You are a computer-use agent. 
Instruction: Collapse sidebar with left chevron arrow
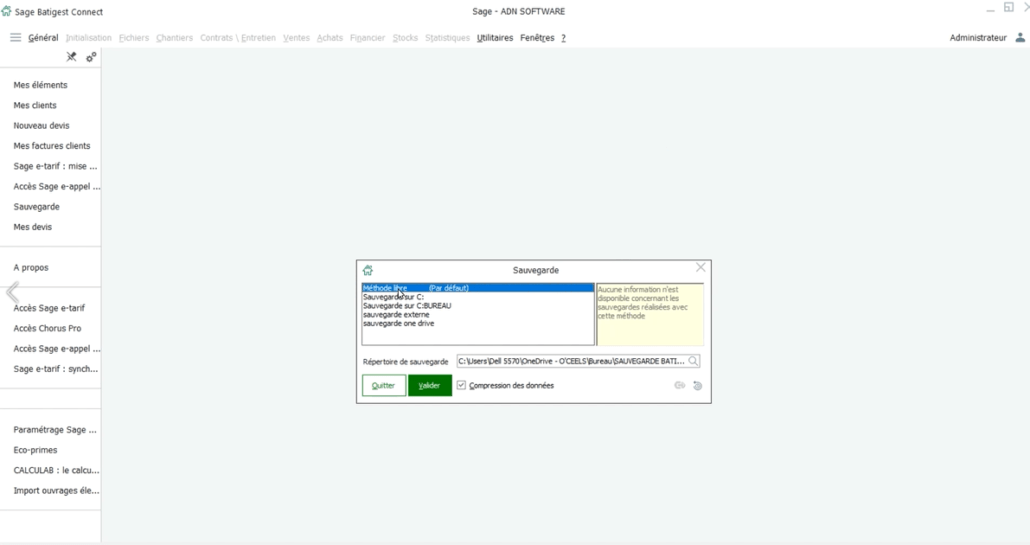click(x=12, y=292)
